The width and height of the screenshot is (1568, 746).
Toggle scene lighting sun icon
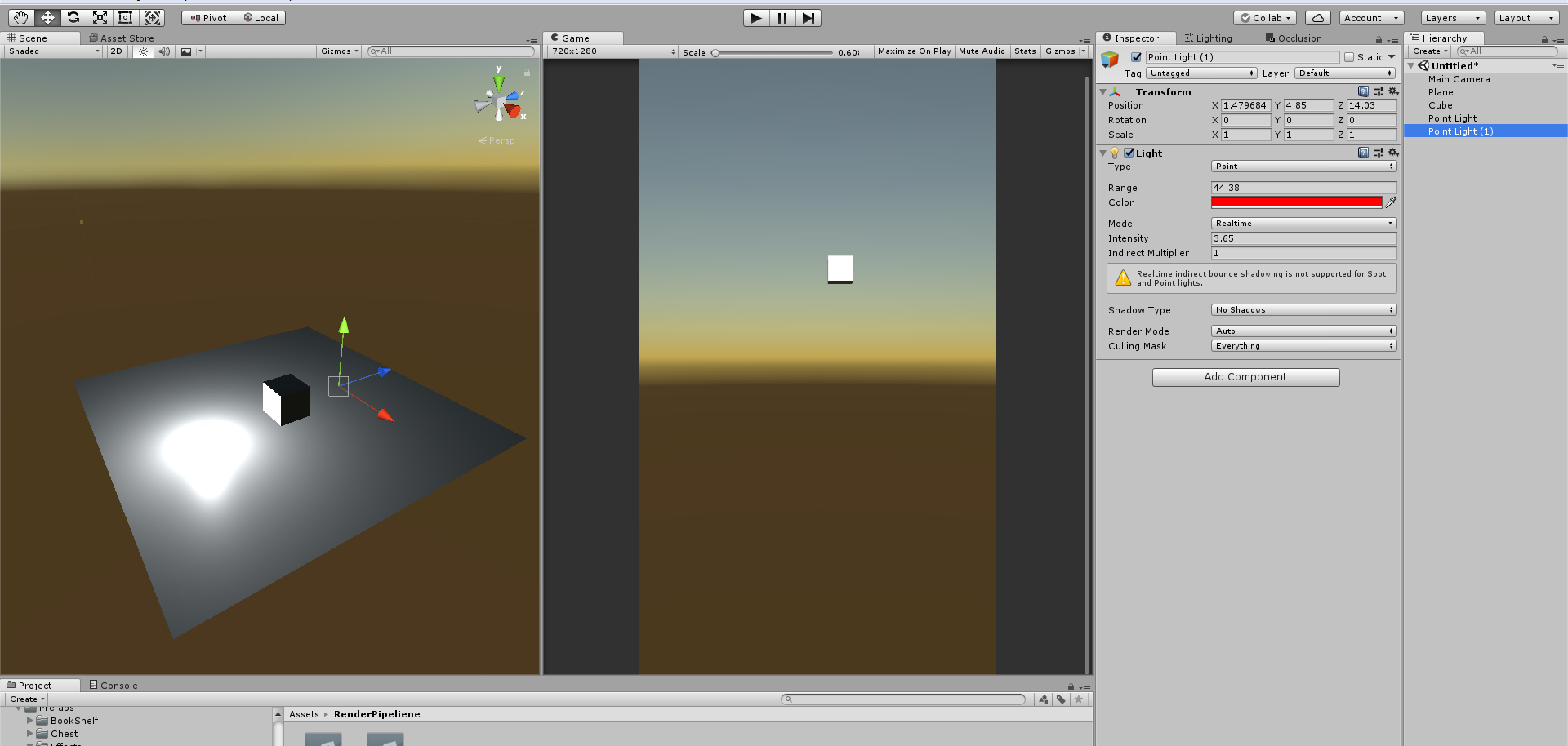tap(143, 51)
